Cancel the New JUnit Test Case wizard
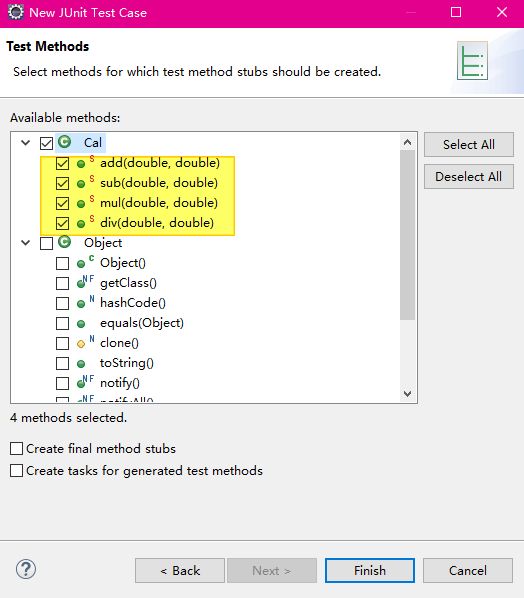The width and height of the screenshot is (524, 598). 468,571
